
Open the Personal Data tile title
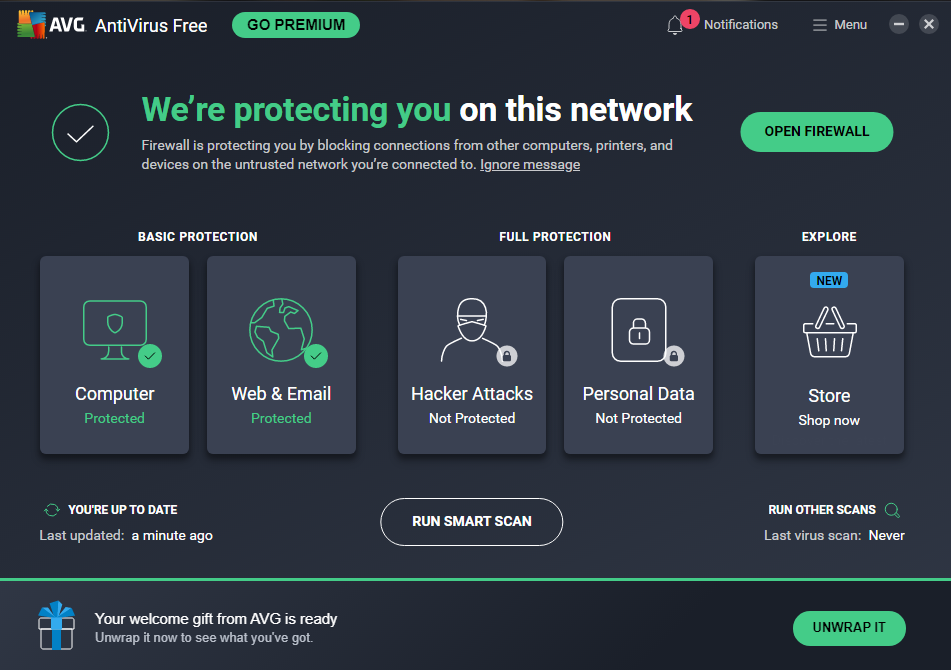tap(639, 394)
